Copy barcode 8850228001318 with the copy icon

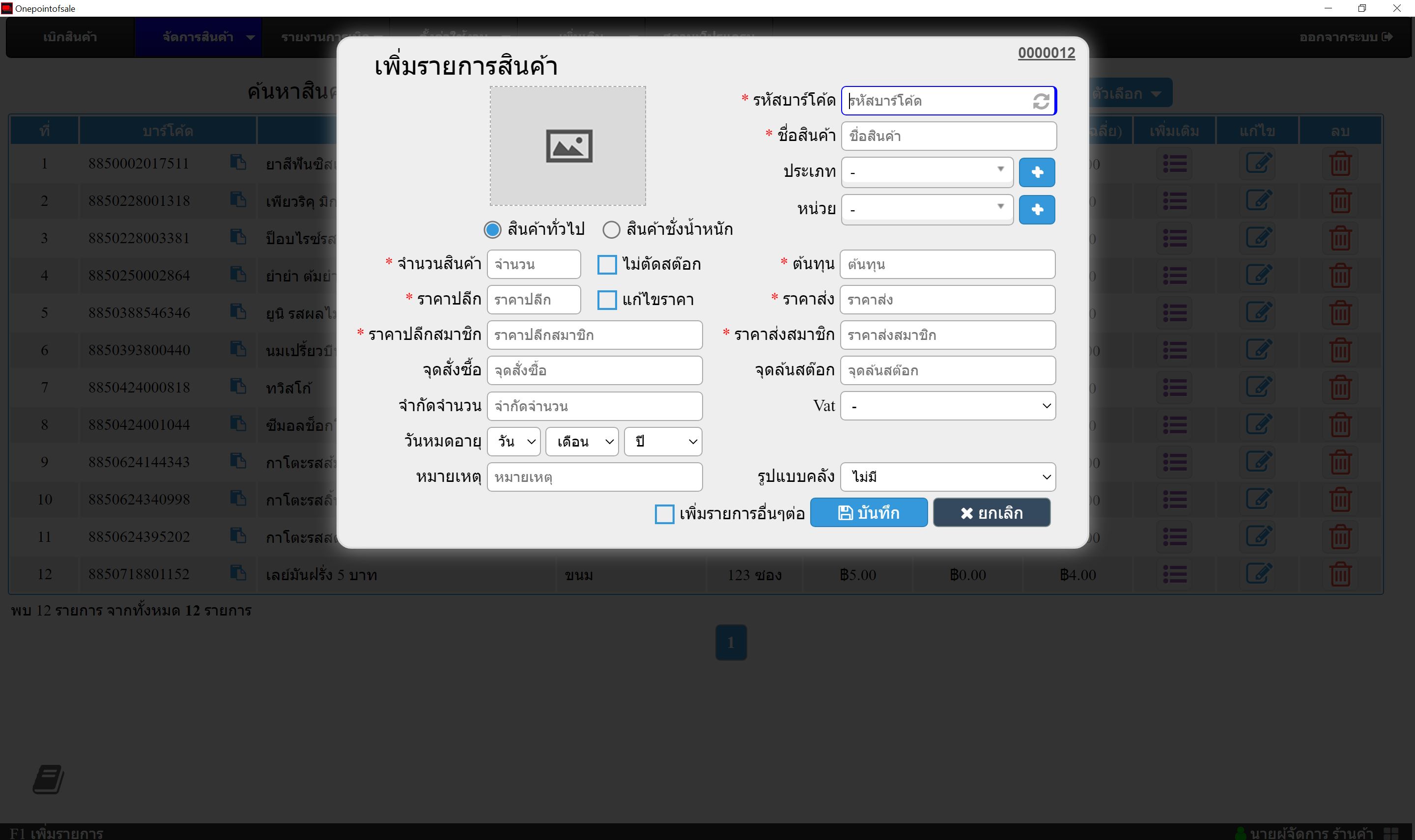click(x=238, y=200)
